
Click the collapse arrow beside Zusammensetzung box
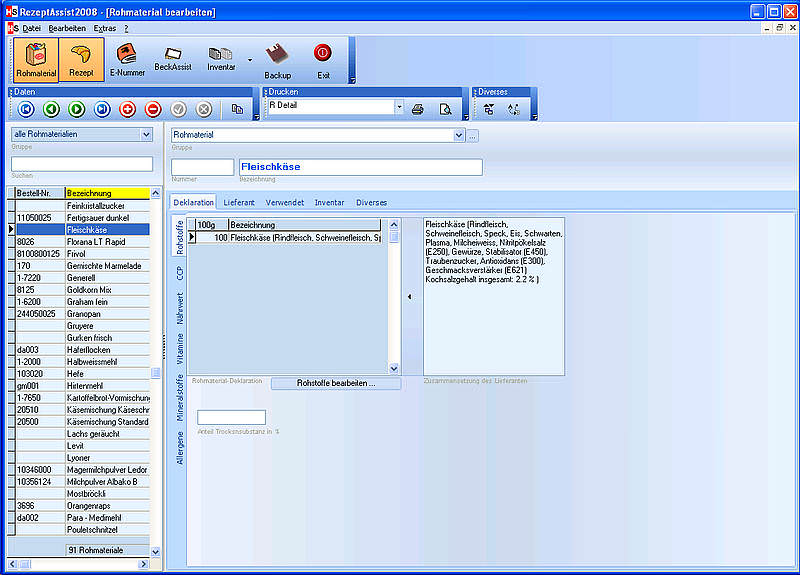(410, 296)
